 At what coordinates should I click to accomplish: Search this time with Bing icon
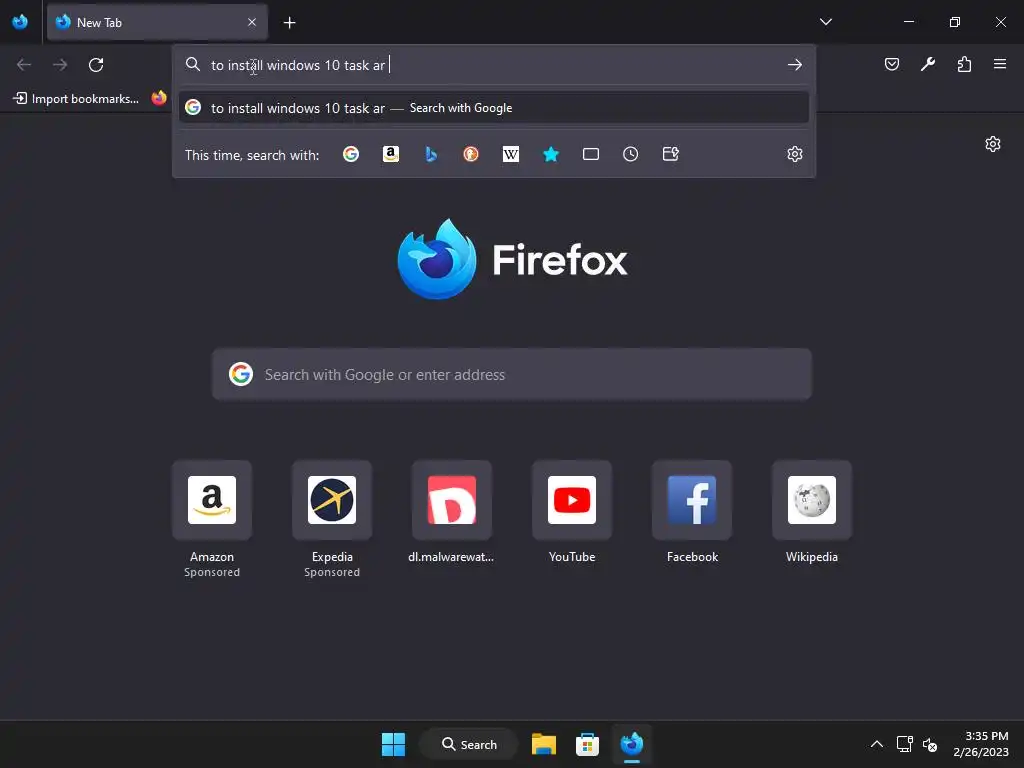click(x=431, y=154)
